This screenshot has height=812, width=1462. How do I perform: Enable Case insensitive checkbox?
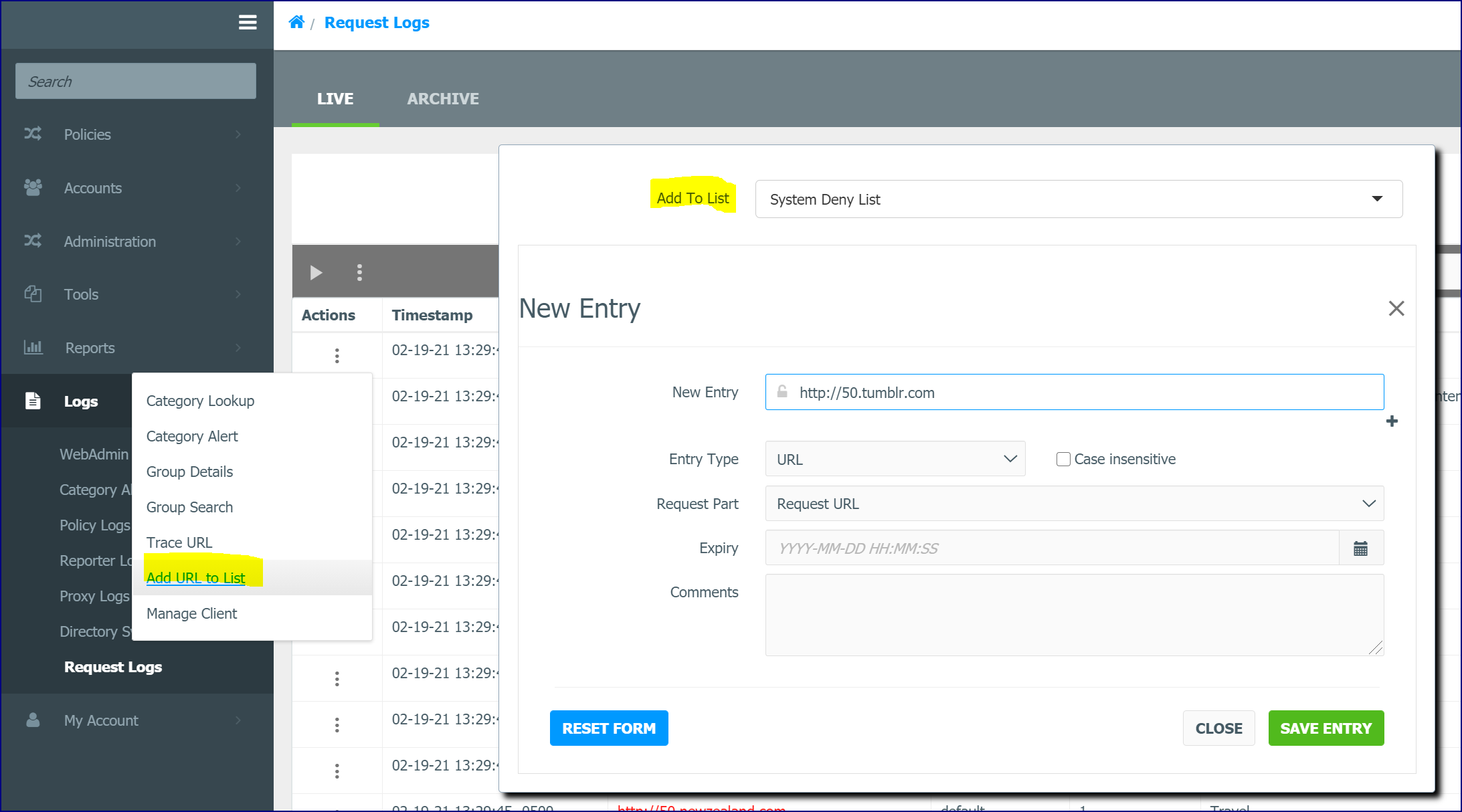pyautogui.click(x=1063, y=459)
